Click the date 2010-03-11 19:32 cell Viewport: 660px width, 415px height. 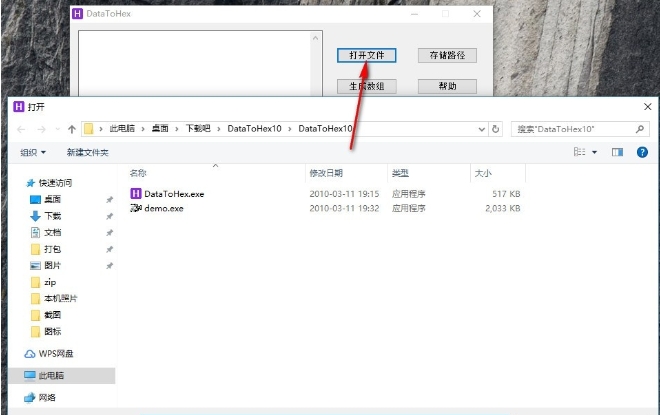point(344,208)
